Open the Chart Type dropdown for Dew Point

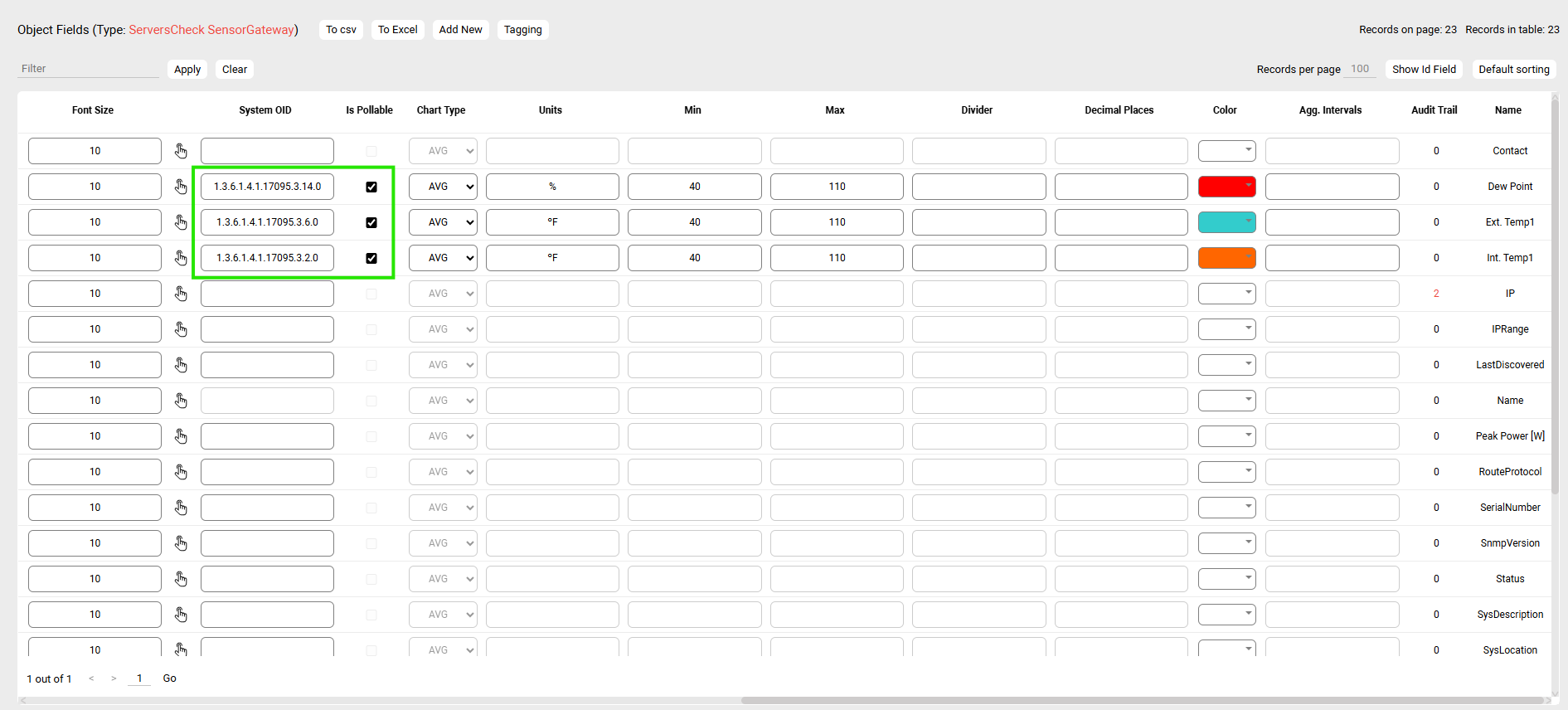[x=443, y=187]
